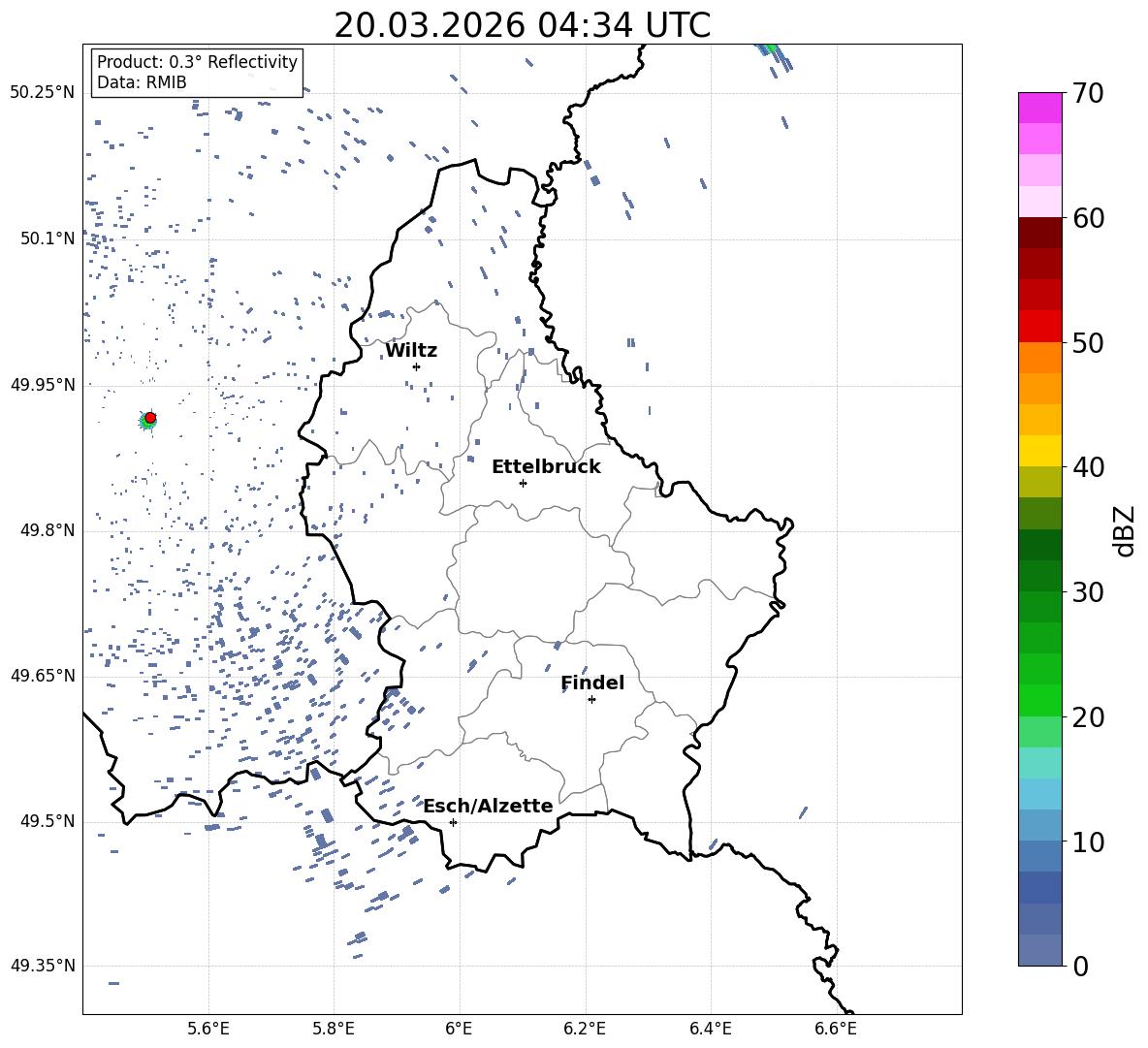Click the Wiltz station cross marker
1148x1048 pixels.
coord(416,366)
